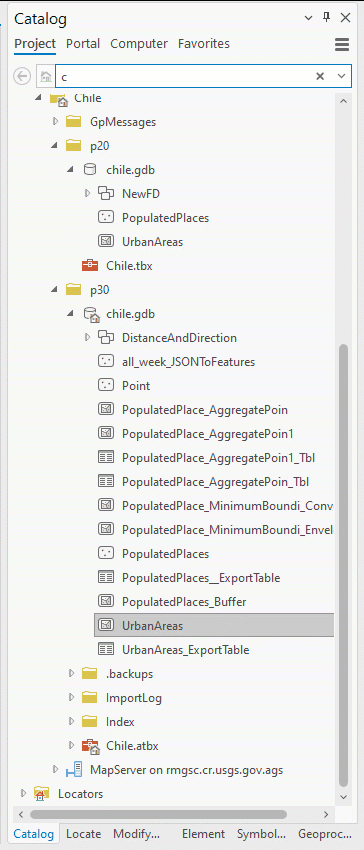Expand the Chile.atbx toolbox
Screen dimensions: 364x850
[x=71, y=745]
